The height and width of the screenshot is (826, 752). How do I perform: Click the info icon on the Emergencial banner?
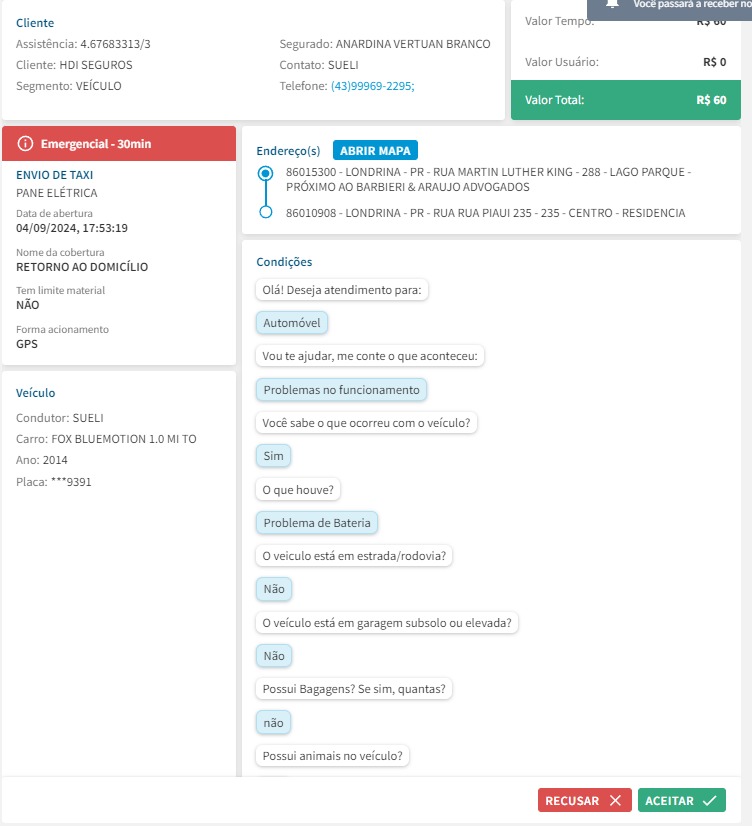[x=26, y=144]
